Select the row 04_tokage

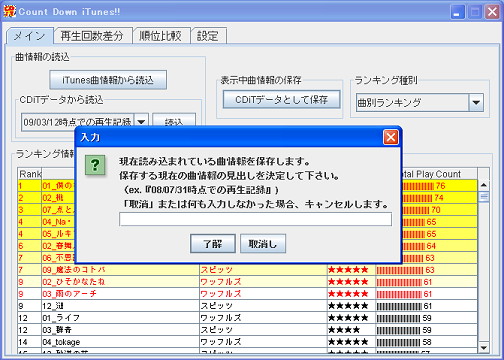click(248, 342)
